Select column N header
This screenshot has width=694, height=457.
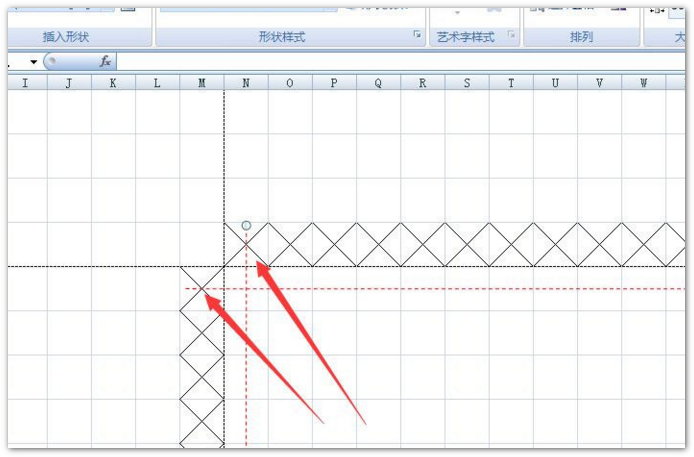246,83
